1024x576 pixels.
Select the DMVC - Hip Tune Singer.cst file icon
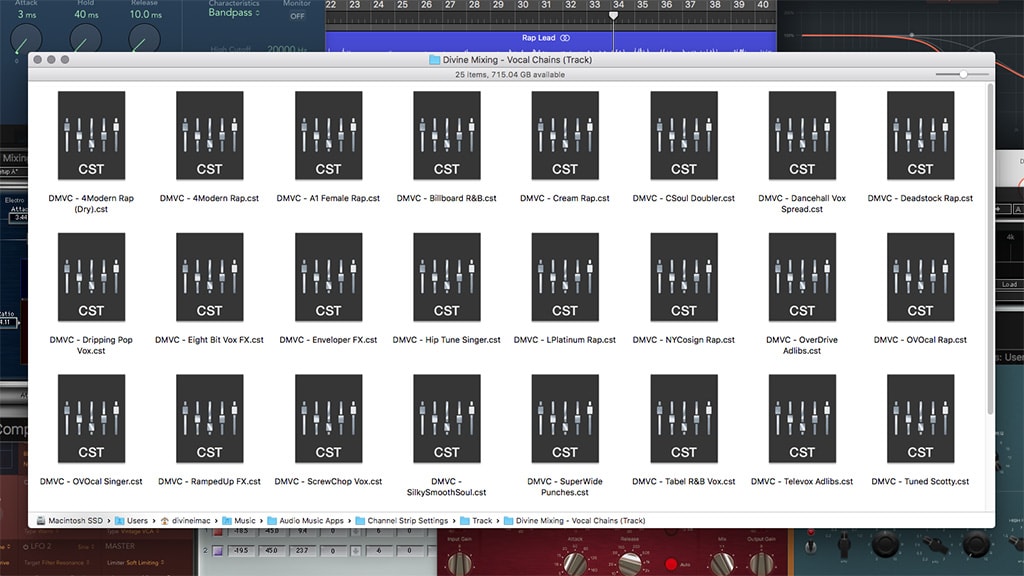(x=447, y=277)
